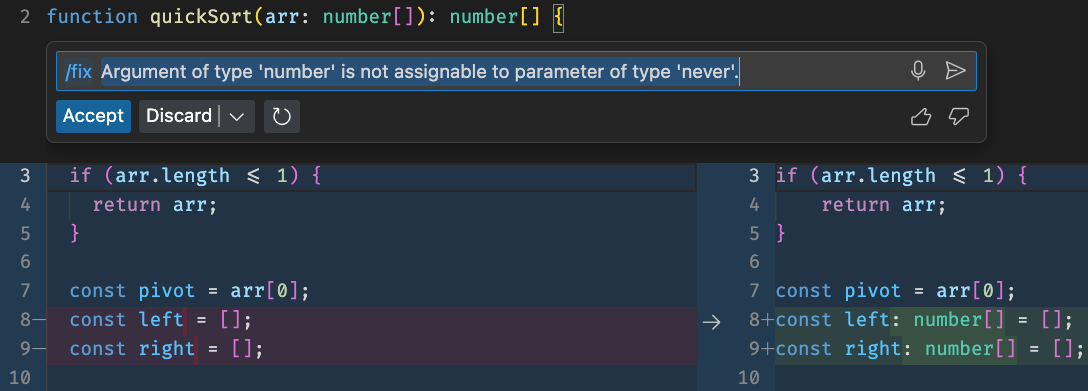Click into the inline chat prompt text
This screenshot has height=391, width=1088.
tap(420, 71)
